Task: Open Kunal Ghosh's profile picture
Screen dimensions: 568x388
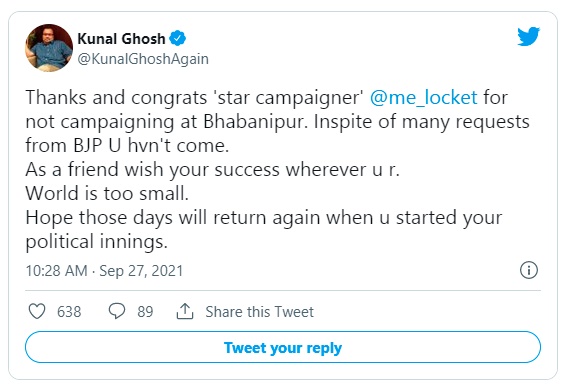Action: (x=49, y=48)
